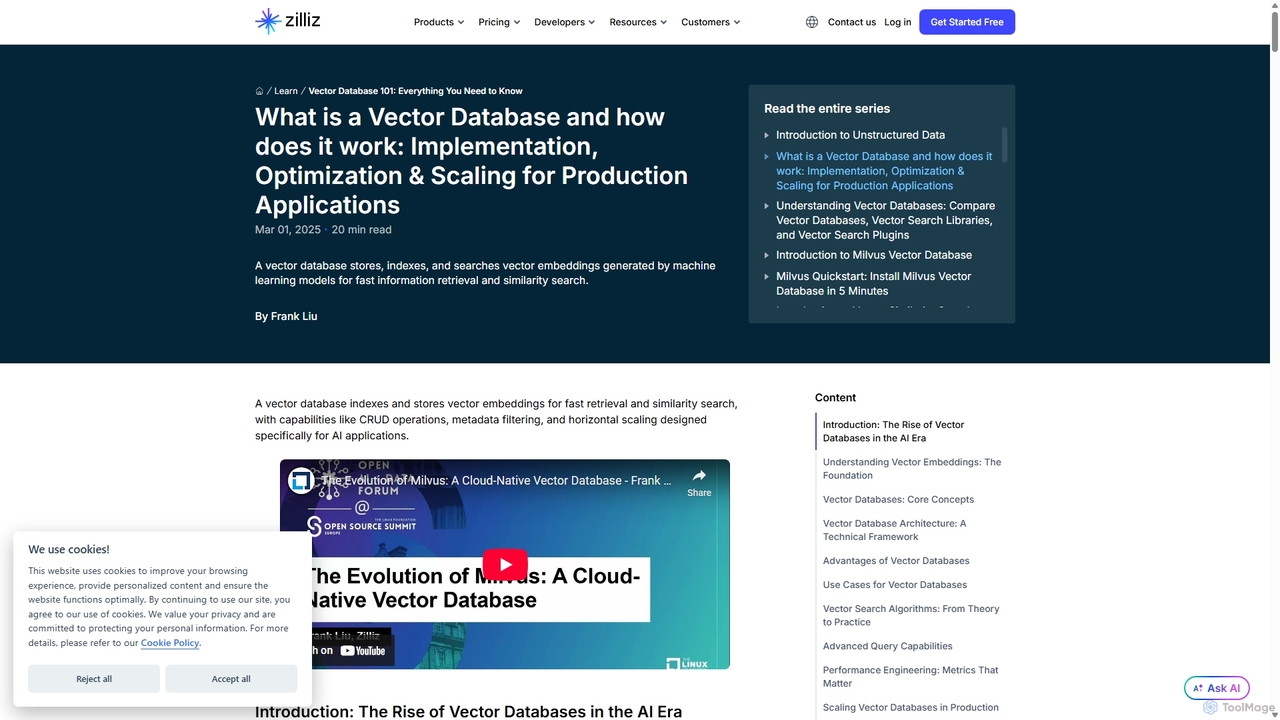This screenshot has width=1280, height=720.
Task: Click Contact us in header
Action: (x=852, y=22)
